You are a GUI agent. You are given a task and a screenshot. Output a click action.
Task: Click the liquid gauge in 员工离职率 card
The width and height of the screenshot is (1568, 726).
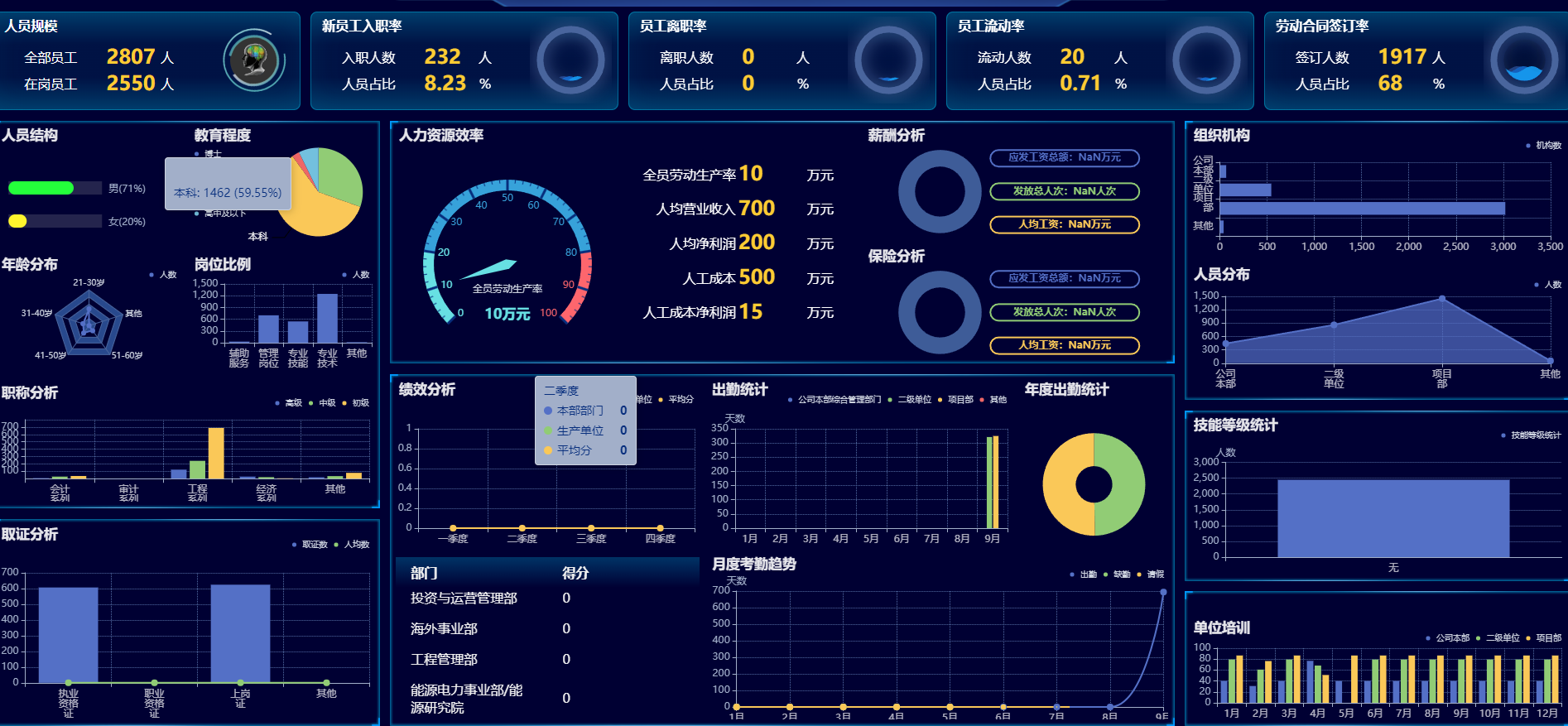pos(888,60)
